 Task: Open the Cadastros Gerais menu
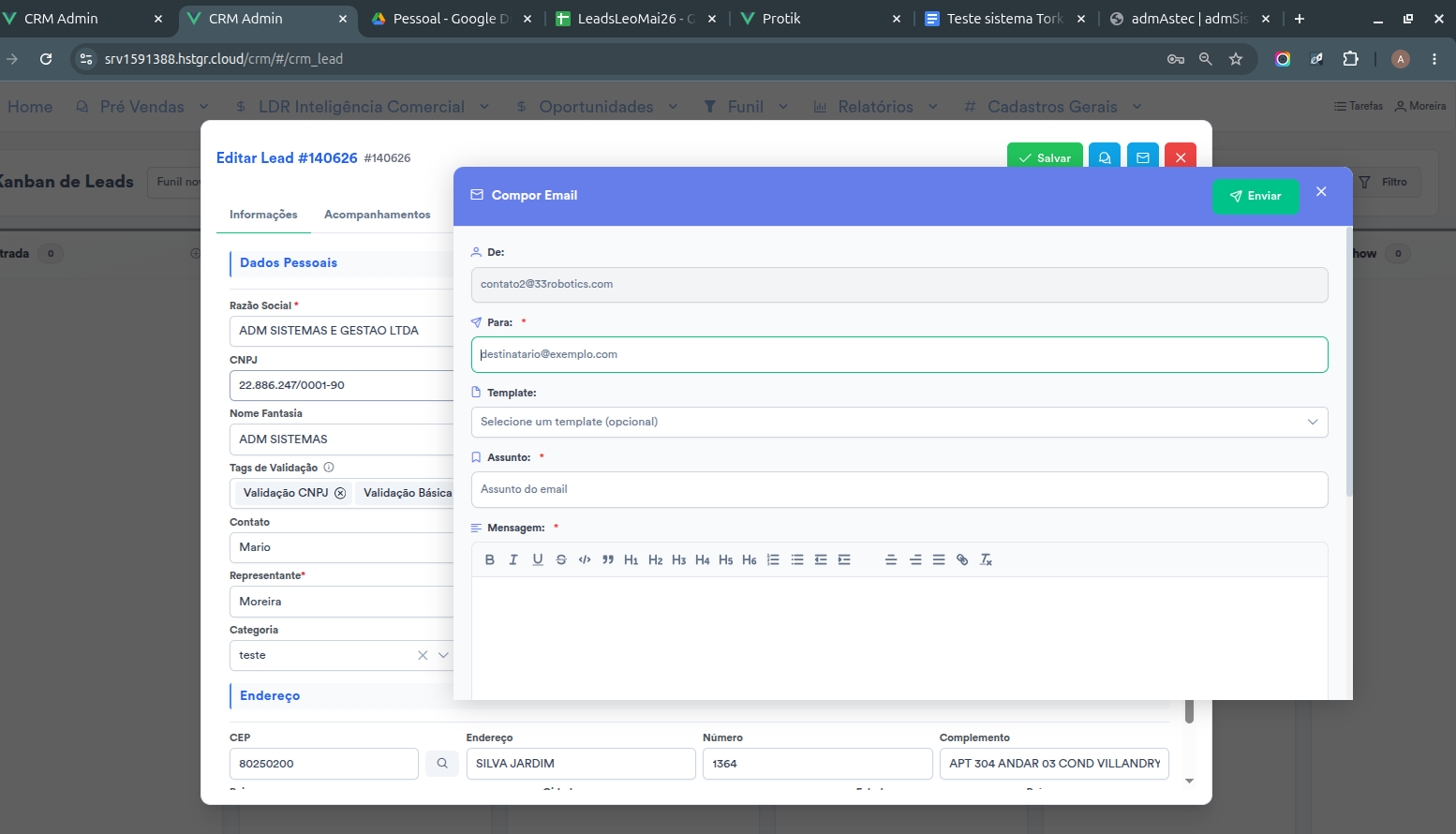1052,107
